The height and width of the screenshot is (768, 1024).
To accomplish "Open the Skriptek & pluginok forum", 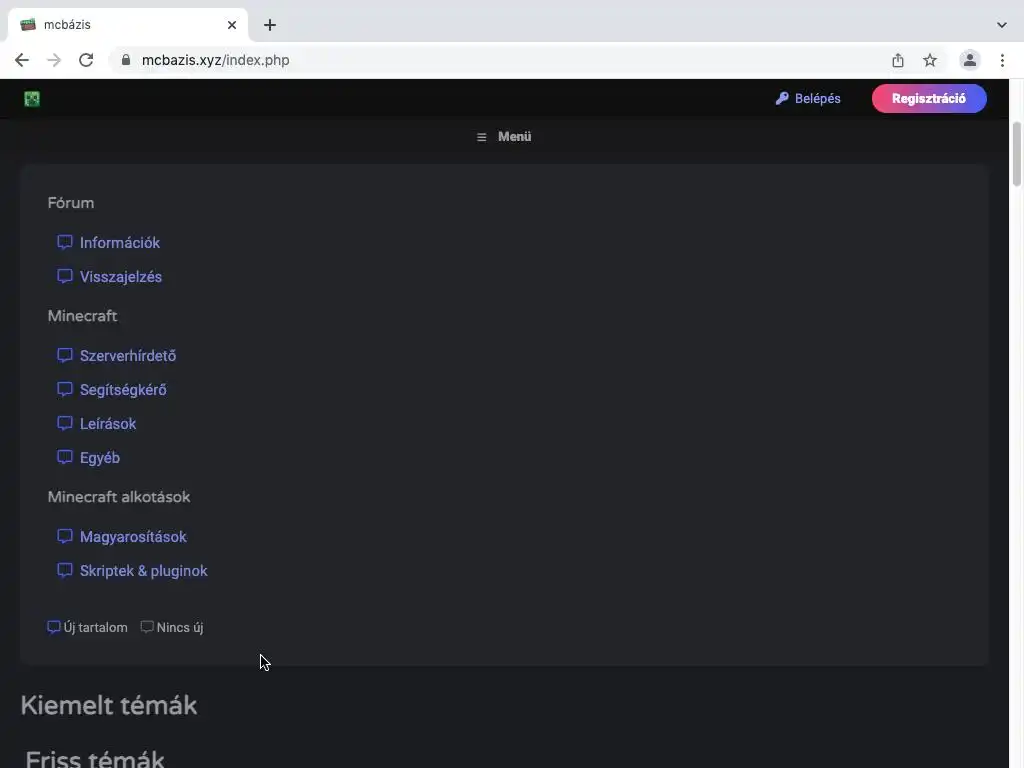I will click(x=144, y=571).
